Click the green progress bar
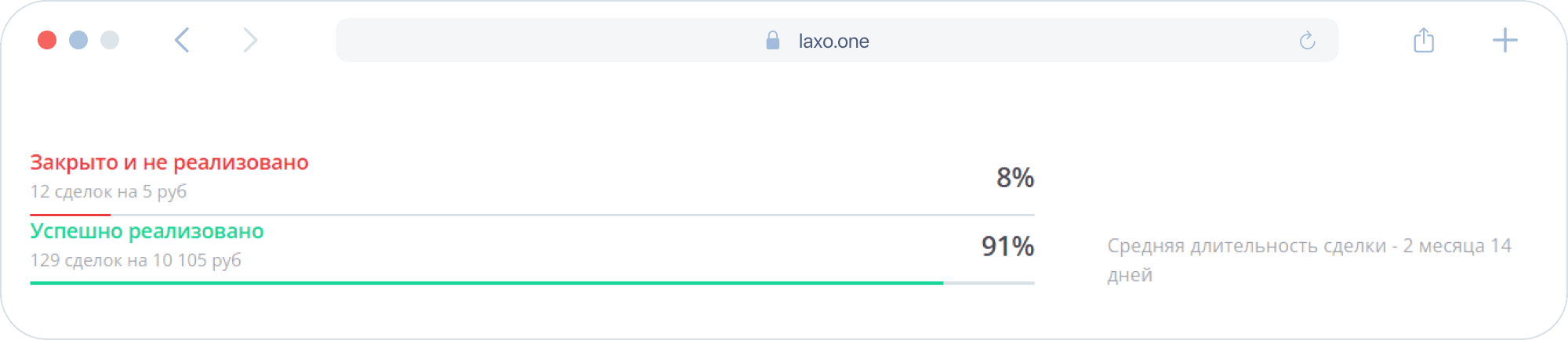This screenshot has width=1568, height=340. (487, 283)
